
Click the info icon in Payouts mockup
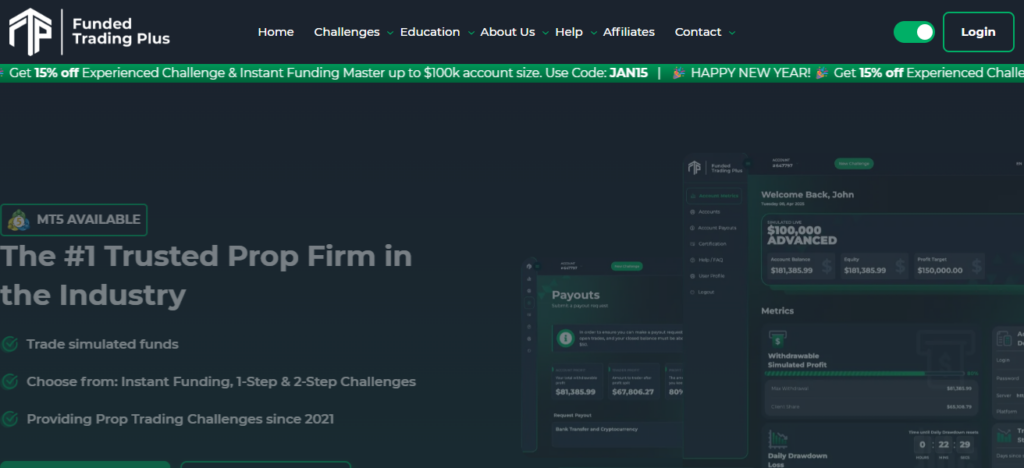(566, 338)
